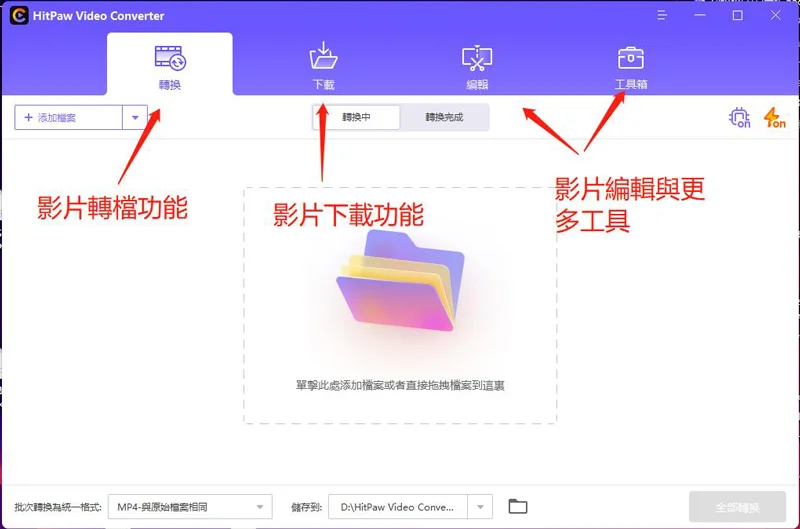Viewport: 800px width, 529px height.
Task: Expand the 儲存到 save path dropdown
Action: [x=482, y=507]
